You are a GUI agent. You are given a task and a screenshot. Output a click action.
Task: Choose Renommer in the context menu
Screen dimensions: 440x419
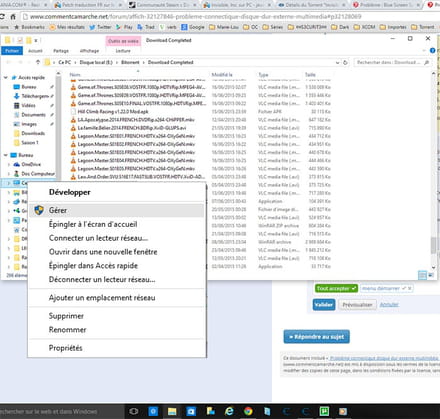pos(116,330)
